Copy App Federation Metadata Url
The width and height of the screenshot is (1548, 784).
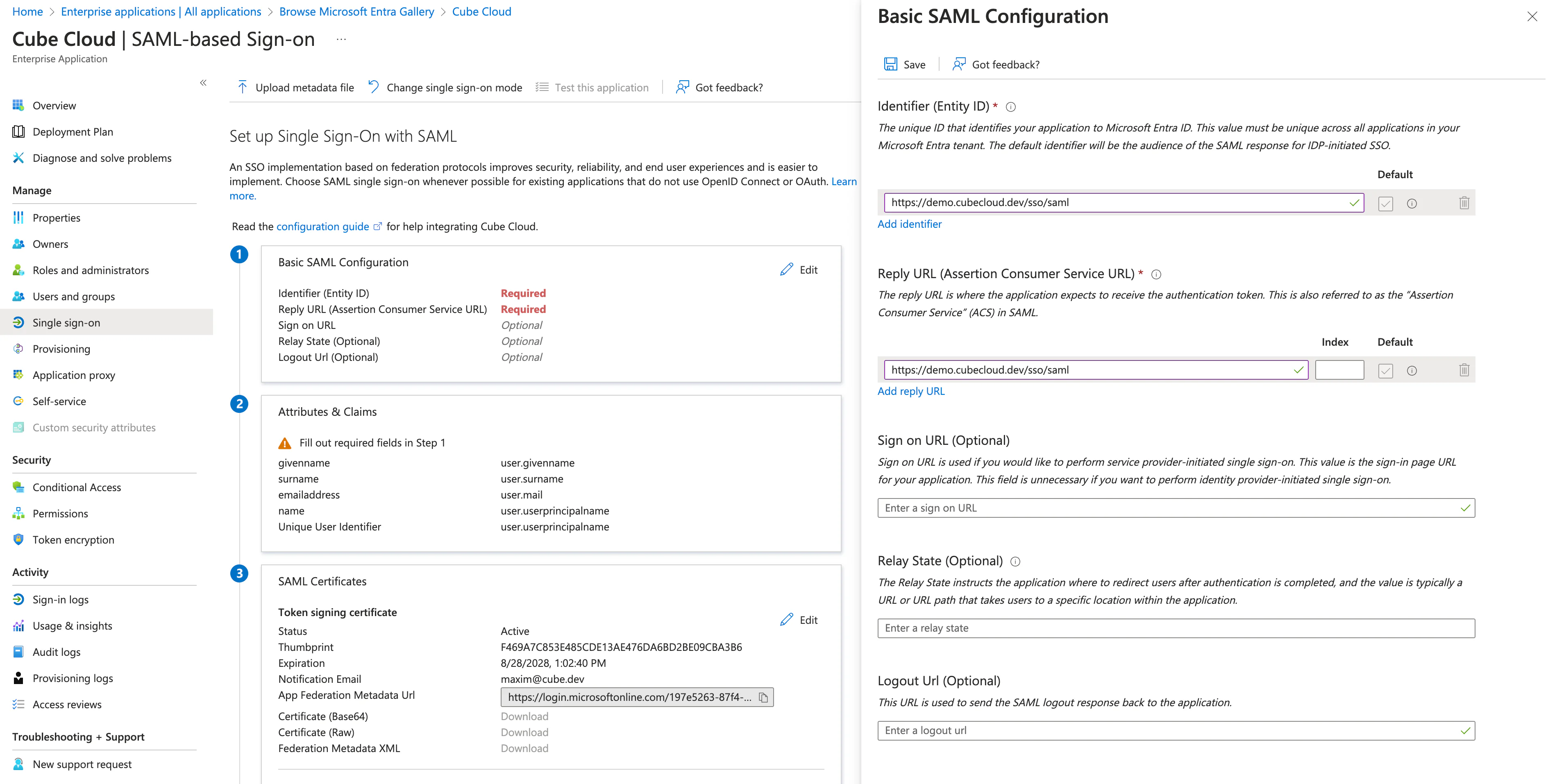(x=763, y=698)
